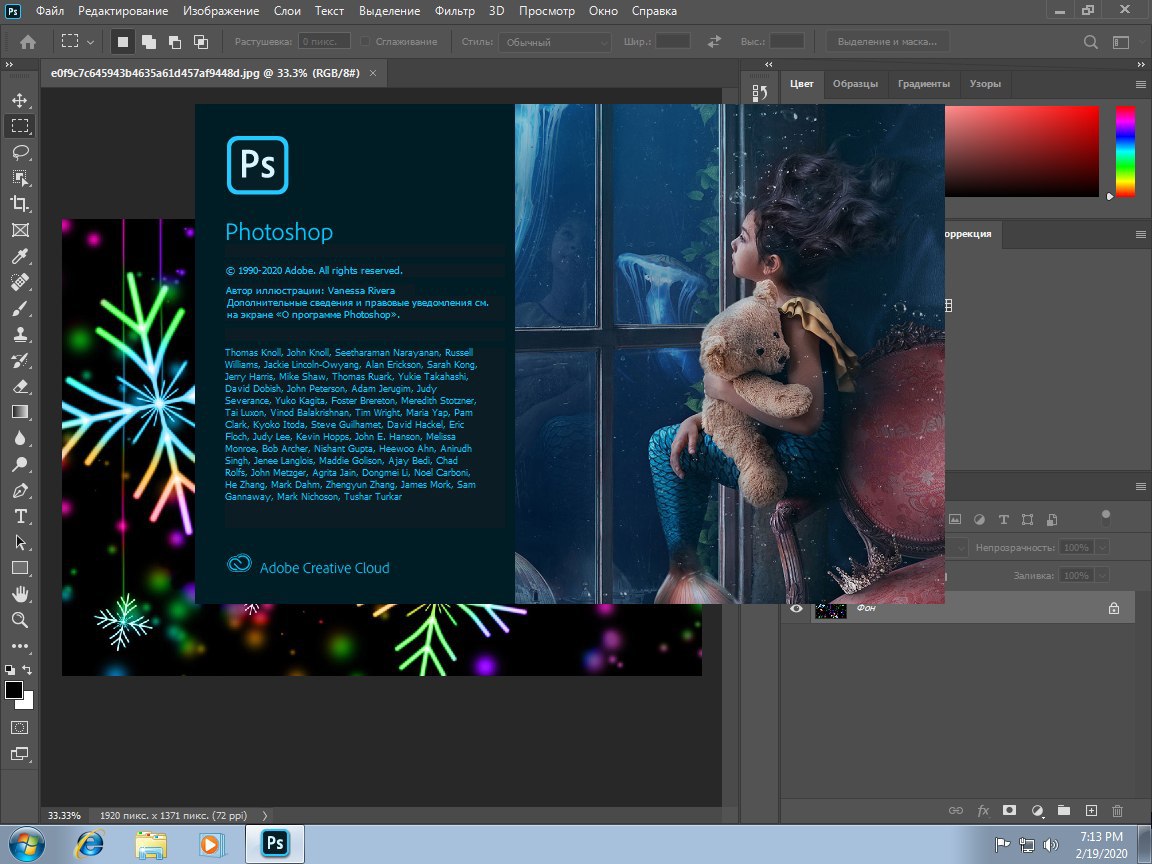Open the Фильтр menu
The width and height of the screenshot is (1152, 864).
click(455, 11)
